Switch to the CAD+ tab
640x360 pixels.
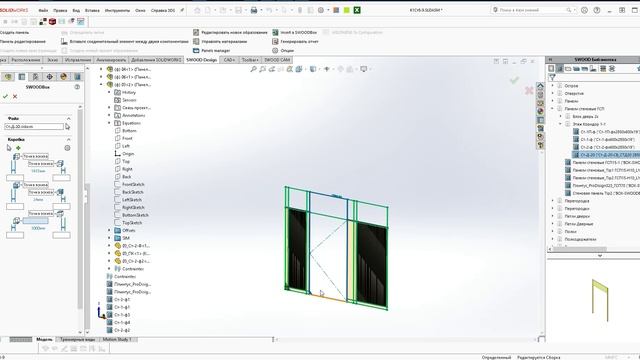coord(229,60)
